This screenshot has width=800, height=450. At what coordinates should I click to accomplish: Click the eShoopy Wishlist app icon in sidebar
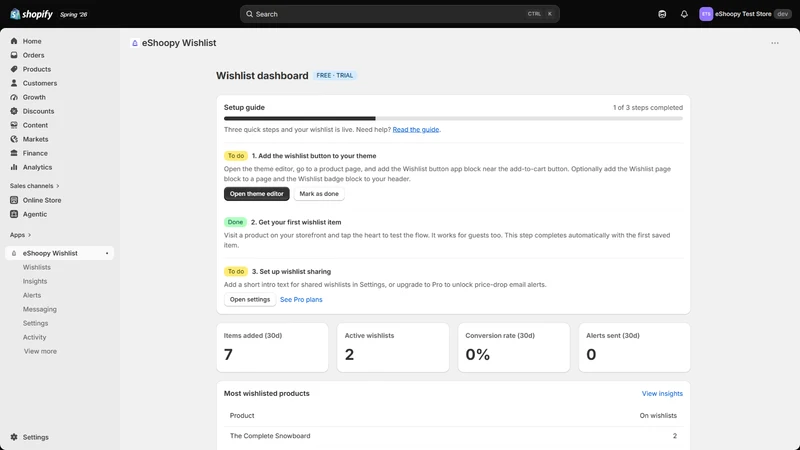coord(14,253)
